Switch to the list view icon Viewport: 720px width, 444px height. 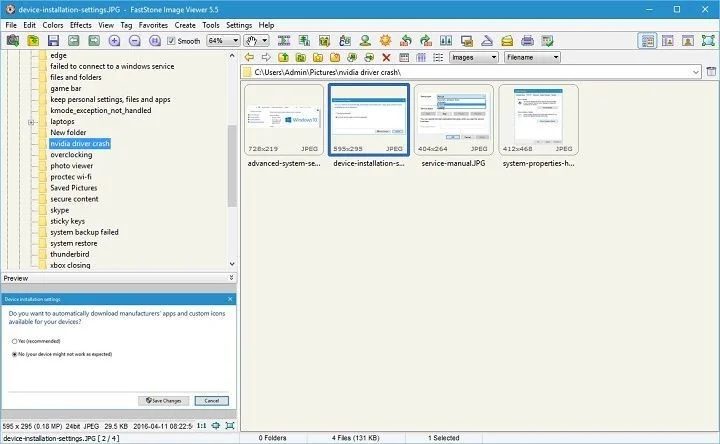click(439, 57)
